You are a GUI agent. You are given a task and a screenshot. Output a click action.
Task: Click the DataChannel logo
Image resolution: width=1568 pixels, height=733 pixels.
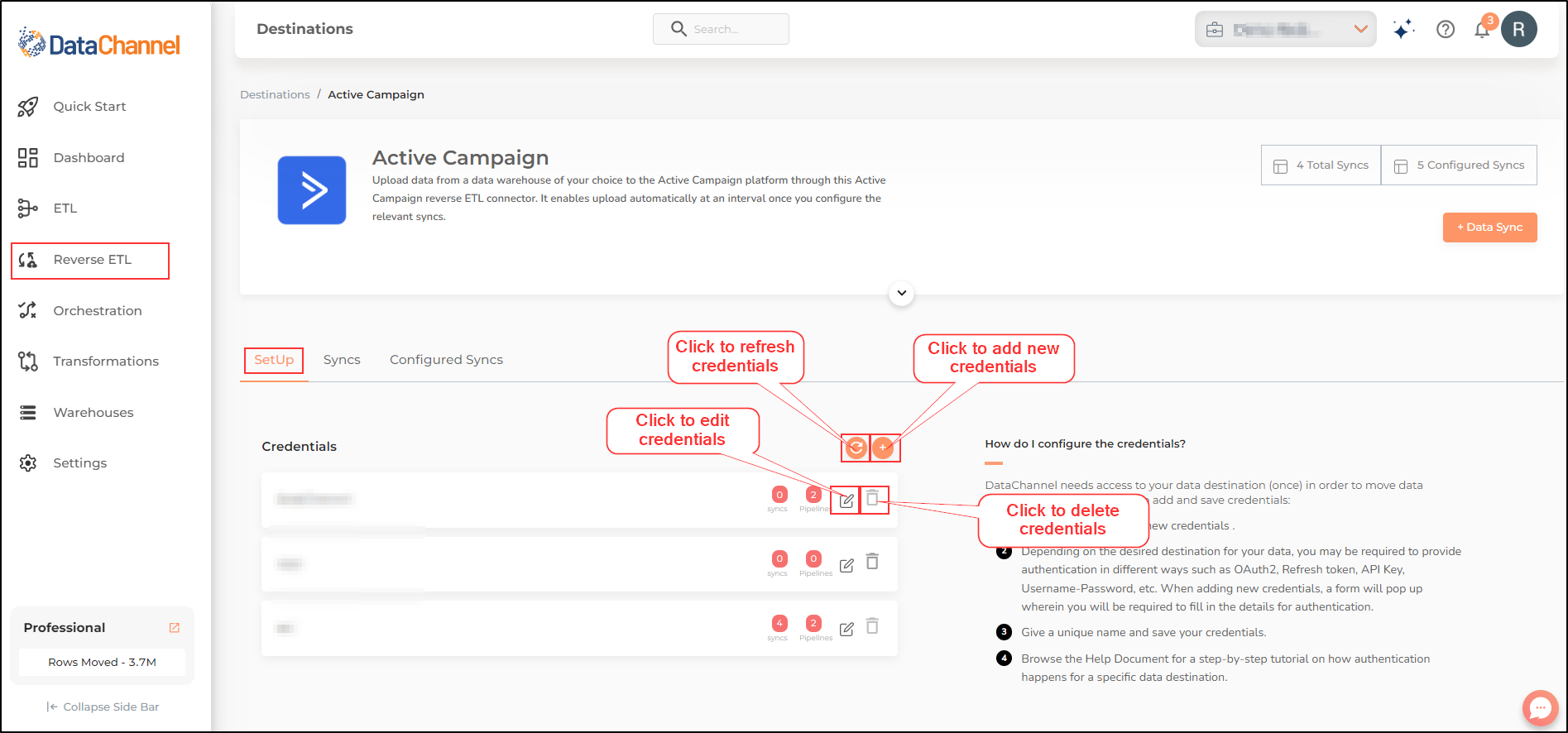point(99,43)
